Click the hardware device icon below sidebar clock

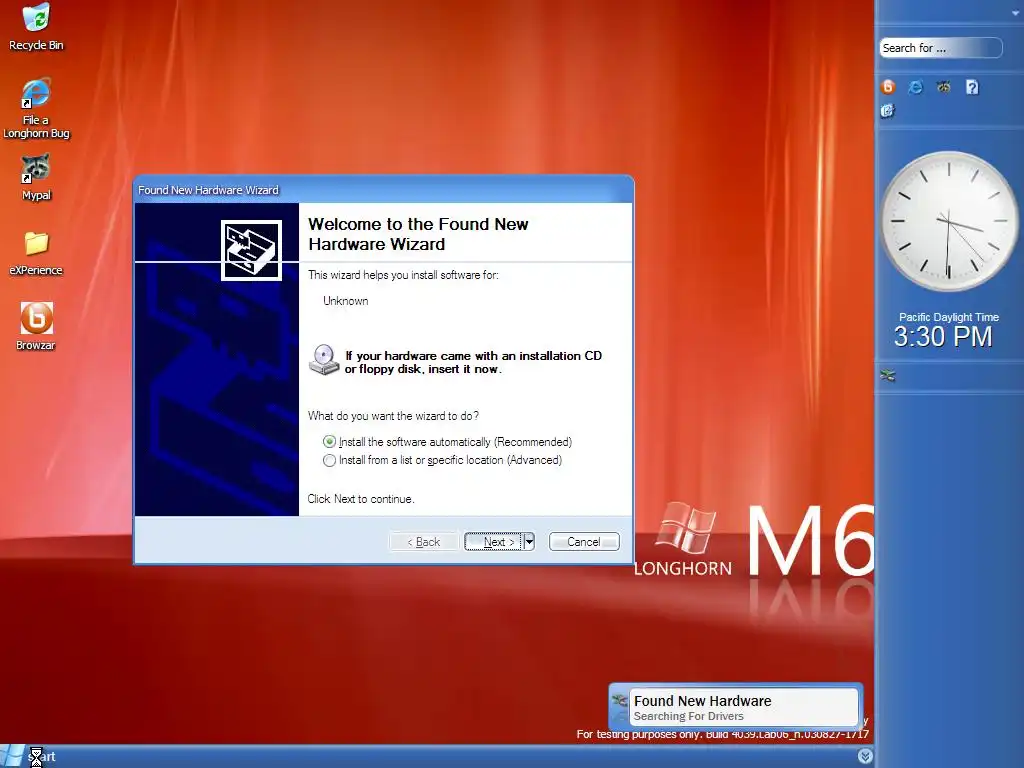[x=888, y=376]
